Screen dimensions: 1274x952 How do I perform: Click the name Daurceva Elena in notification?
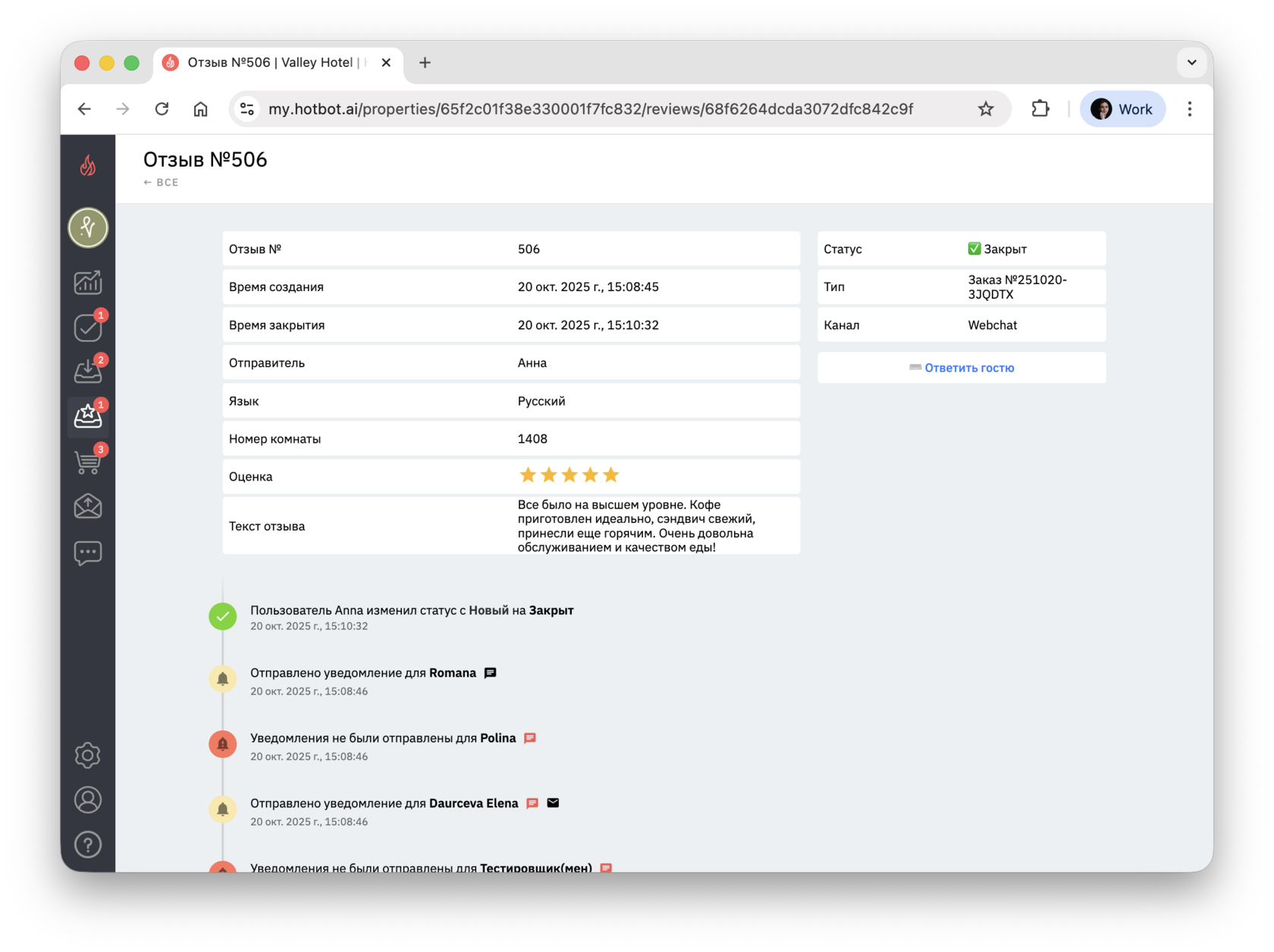point(474,803)
